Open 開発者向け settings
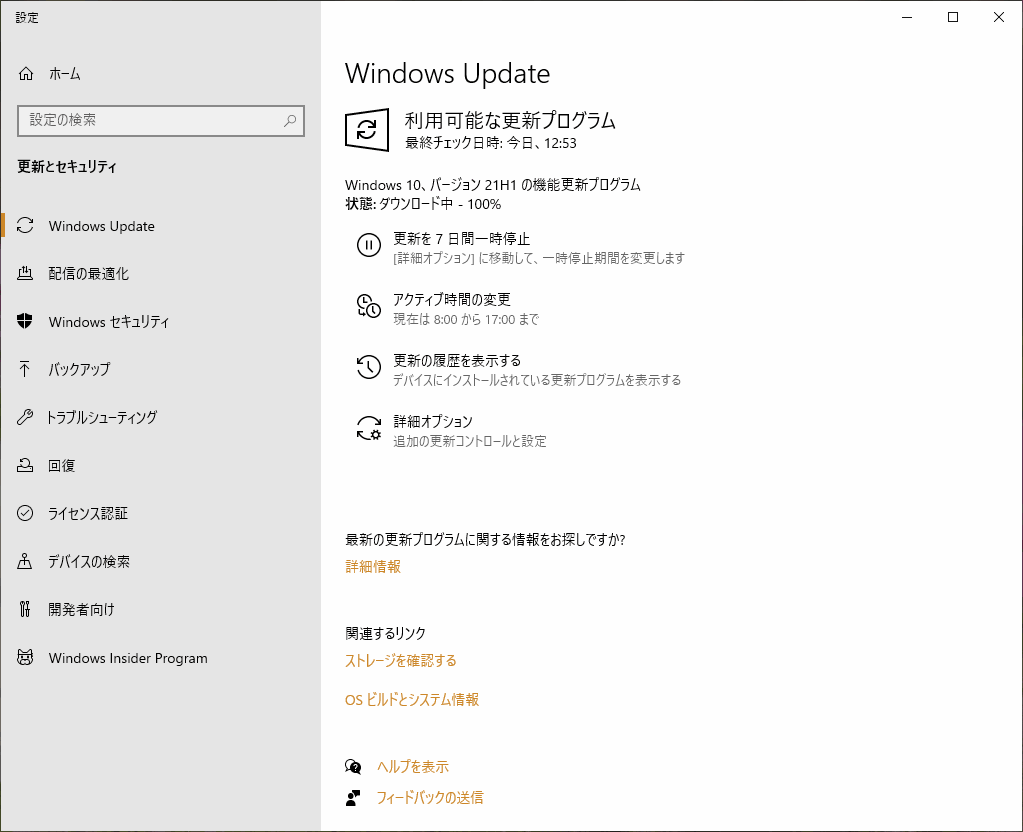This screenshot has width=1023, height=832. coord(160,609)
